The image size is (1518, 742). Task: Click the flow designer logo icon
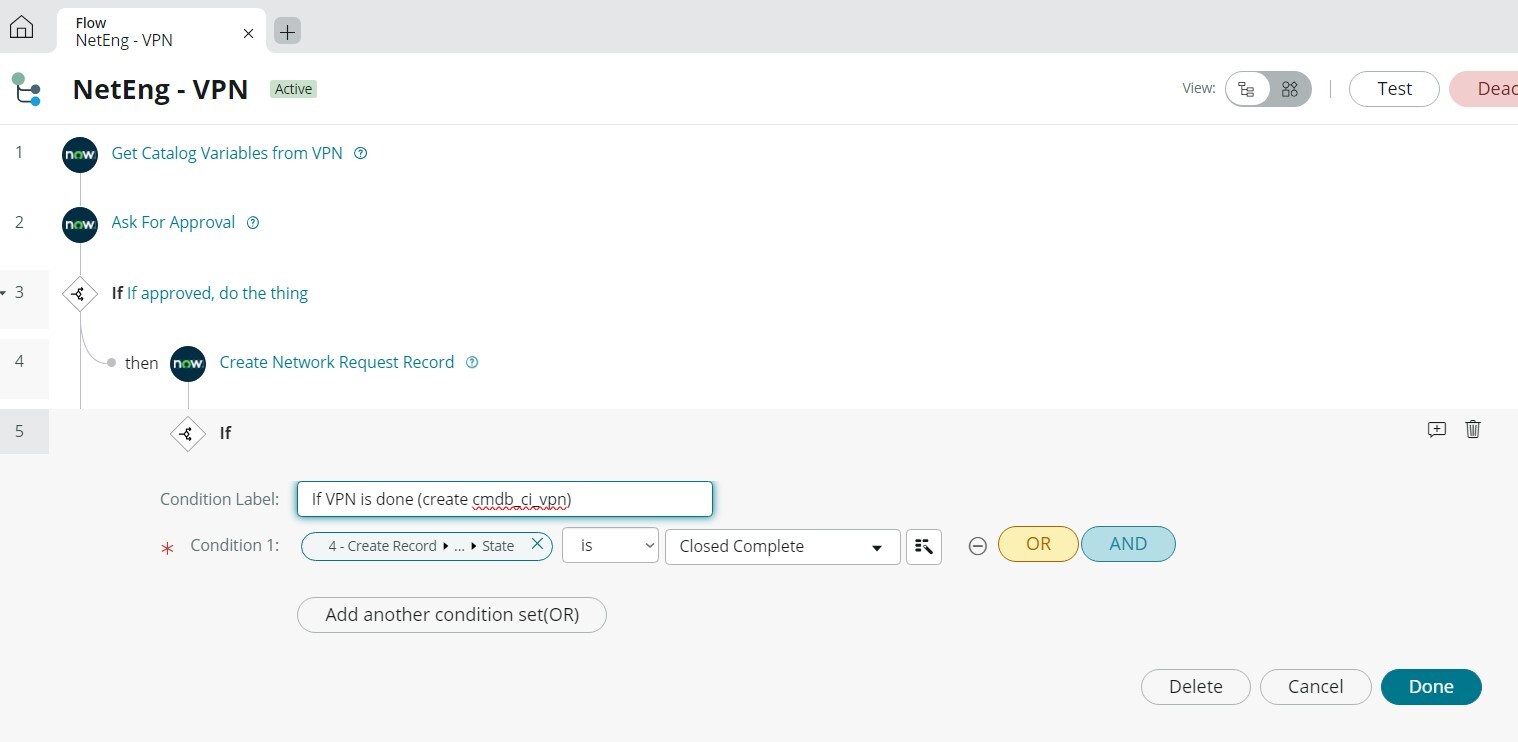pos(27,89)
